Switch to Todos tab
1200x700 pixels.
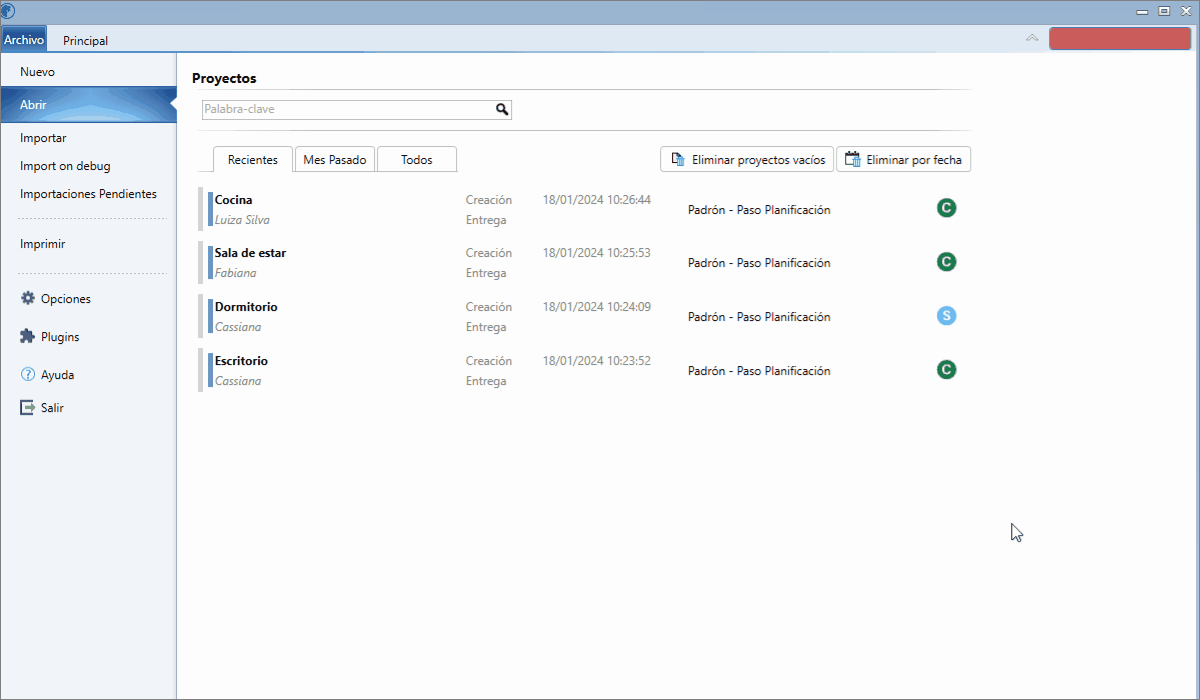pos(417,160)
